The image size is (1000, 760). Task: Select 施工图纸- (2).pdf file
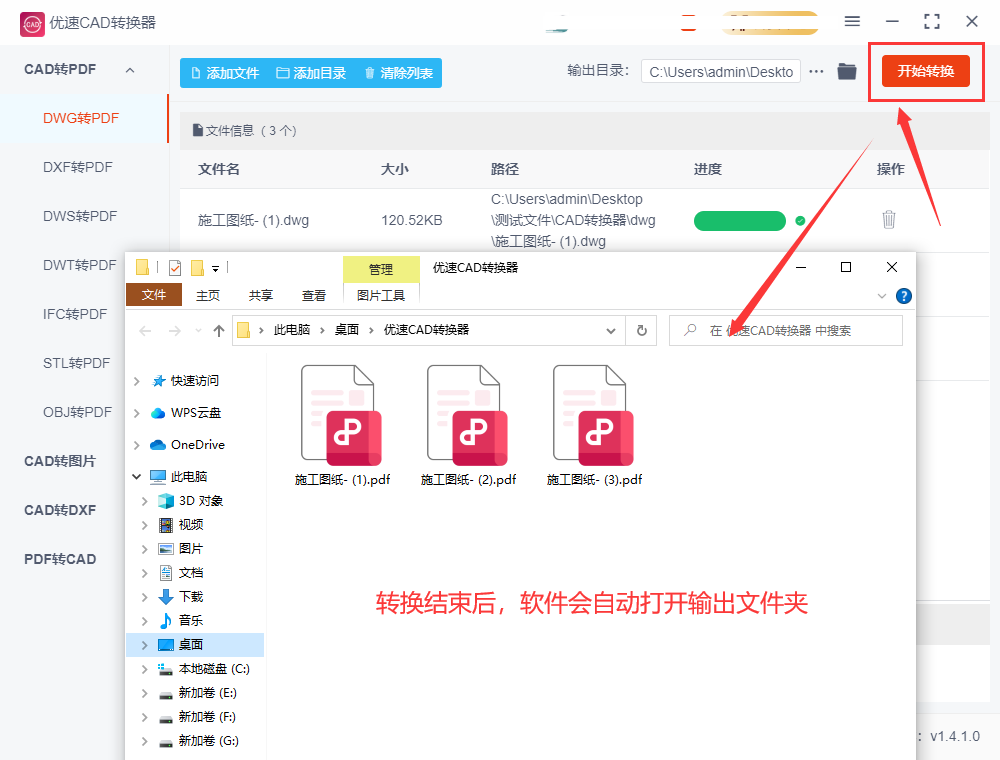point(468,425)
